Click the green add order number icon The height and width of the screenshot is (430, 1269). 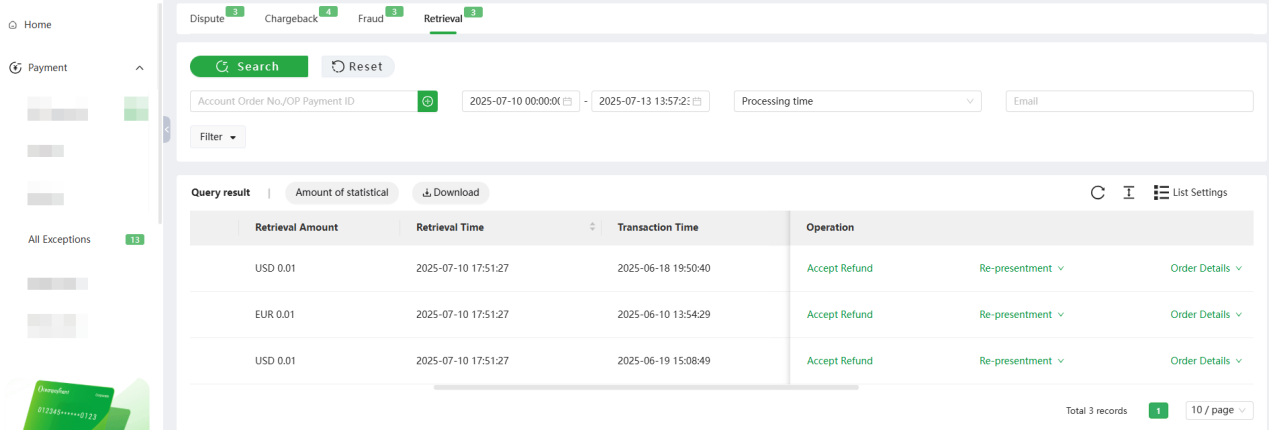pos(428,101)
